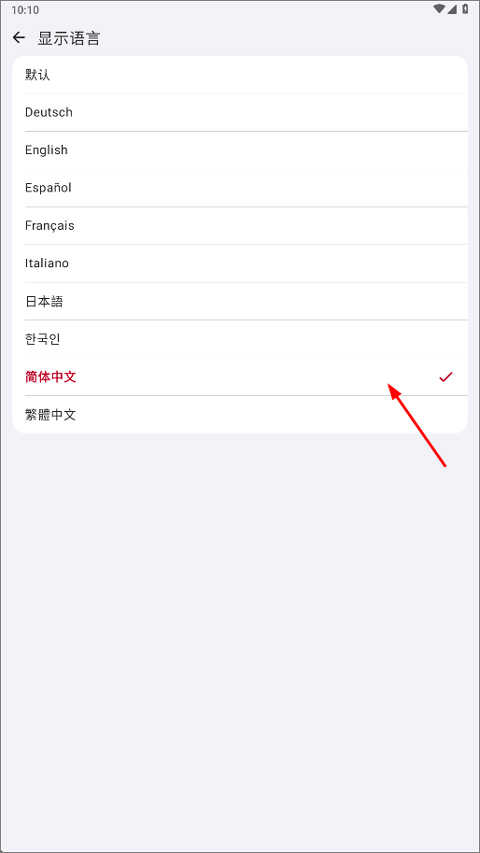Choose Italiano from the list

(240, 263)
